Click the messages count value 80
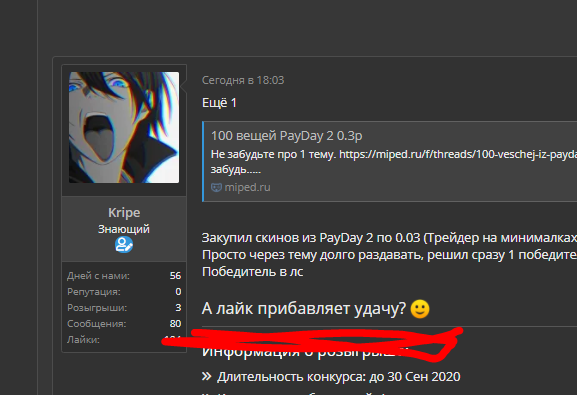 (x=175, y=324)
